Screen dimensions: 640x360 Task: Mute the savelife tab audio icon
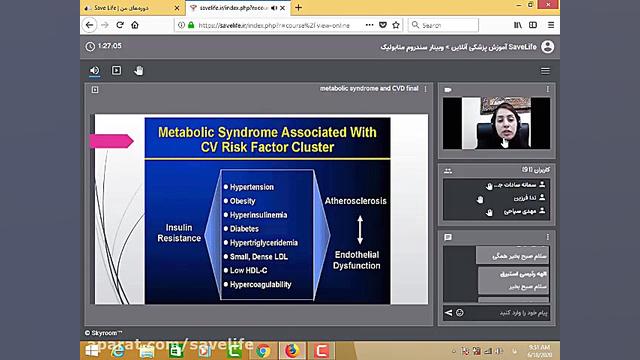274,8
